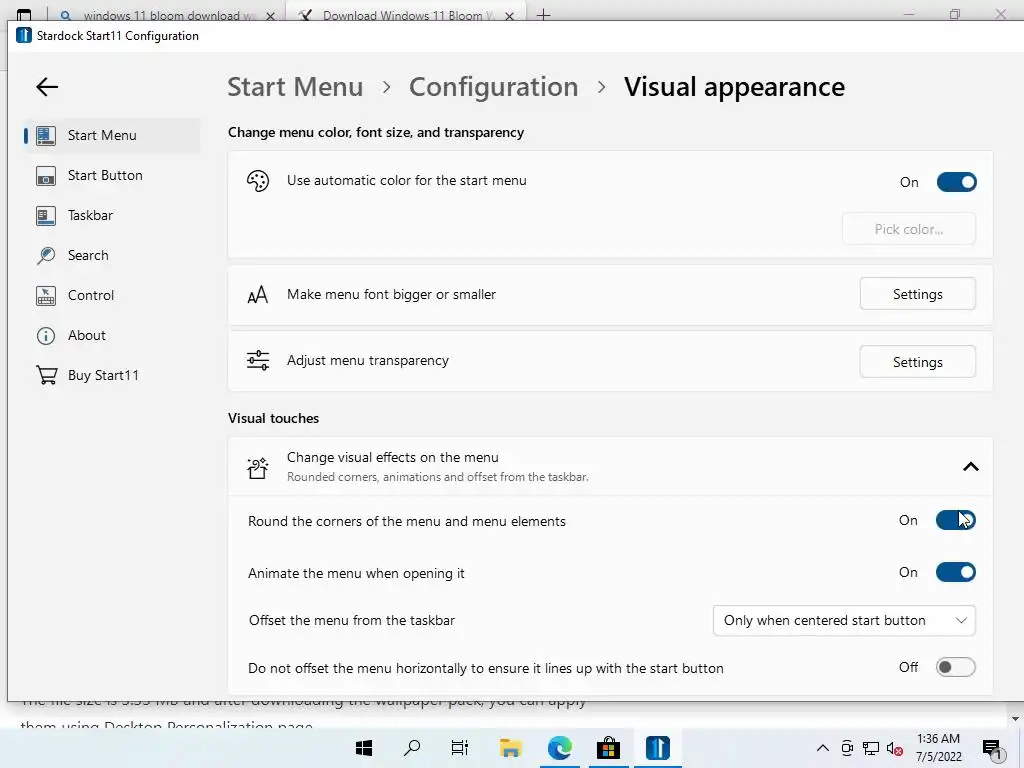
Task: Open File Explorer from taskbar
Action: (511, 748)
